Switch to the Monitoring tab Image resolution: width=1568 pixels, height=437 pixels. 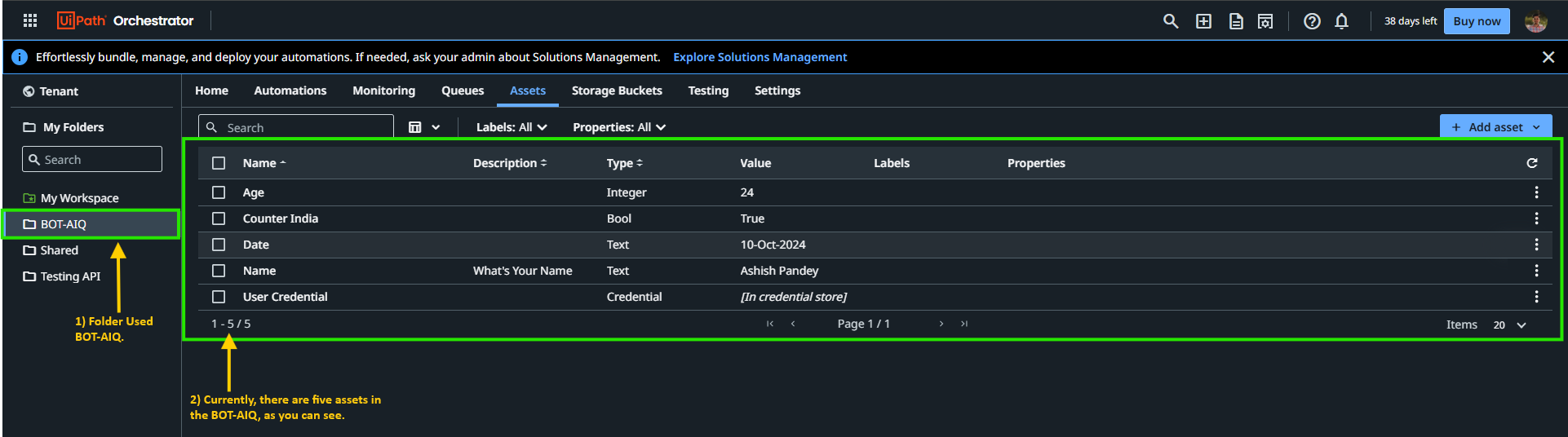click(x=383, y=90)
